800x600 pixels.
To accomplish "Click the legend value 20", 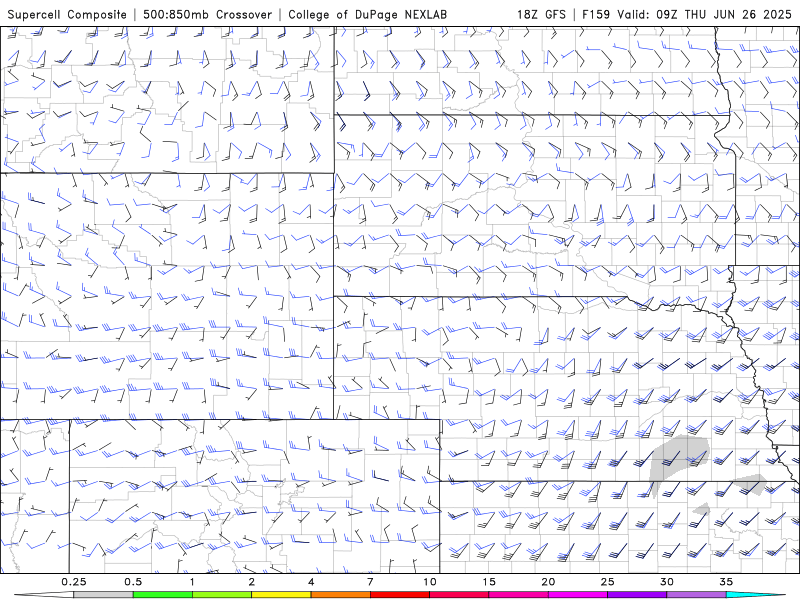I will 548,582.
